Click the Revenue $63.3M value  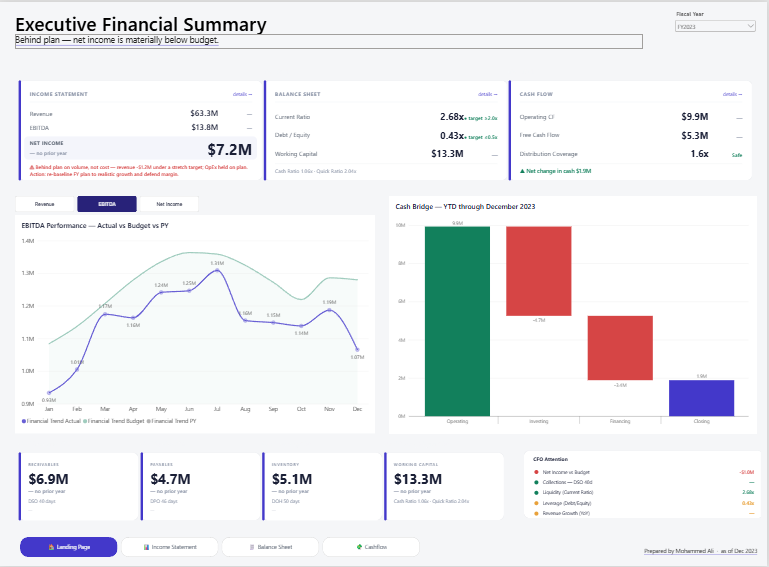click(x=204, y=113)
